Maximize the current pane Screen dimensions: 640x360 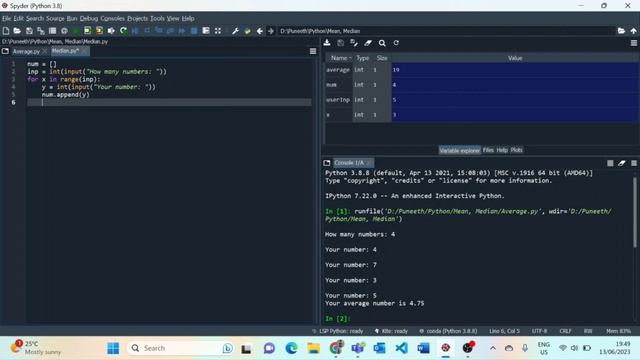click(206, 31)
